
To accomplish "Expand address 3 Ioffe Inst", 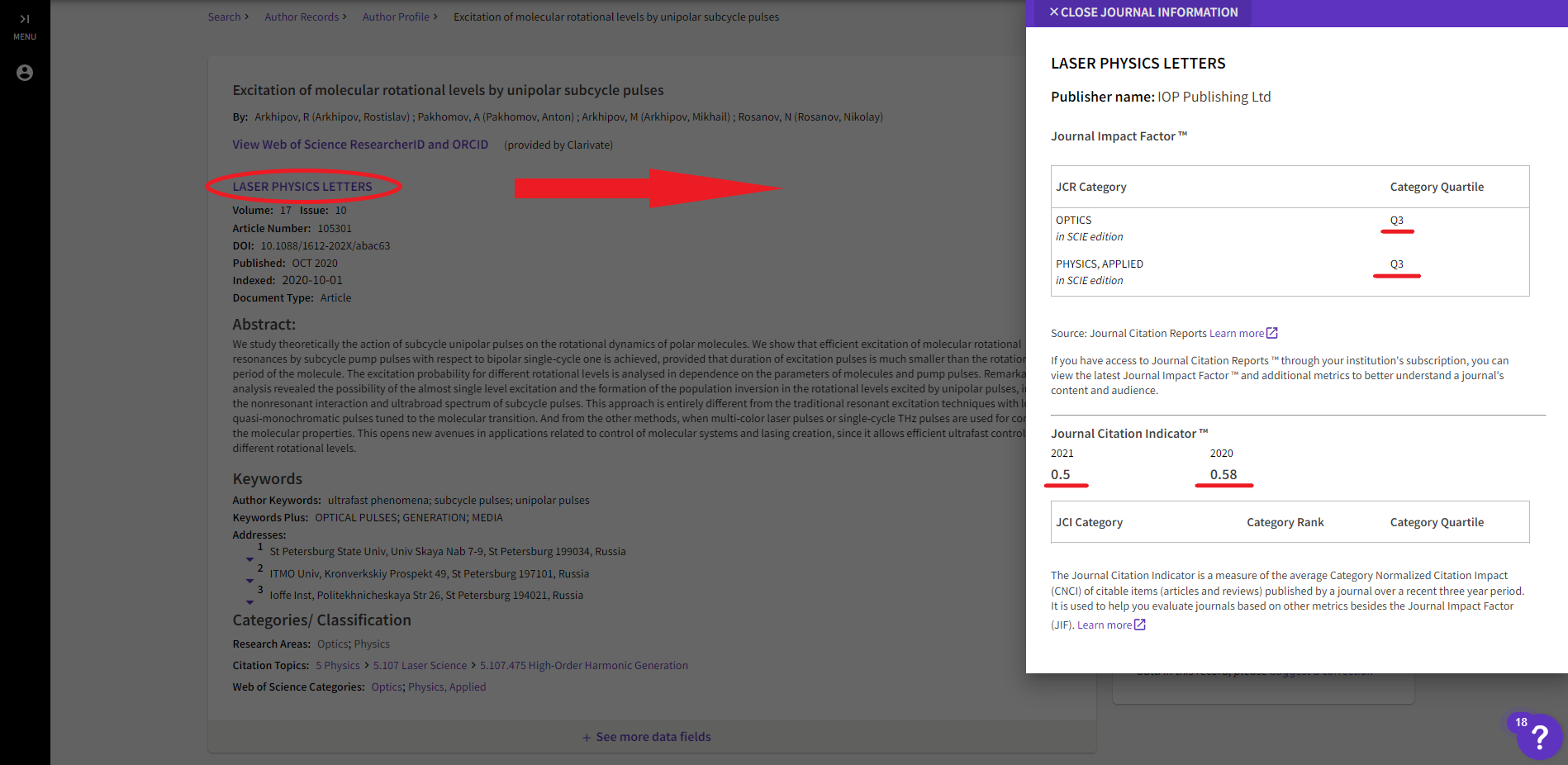I will [249, 602].
